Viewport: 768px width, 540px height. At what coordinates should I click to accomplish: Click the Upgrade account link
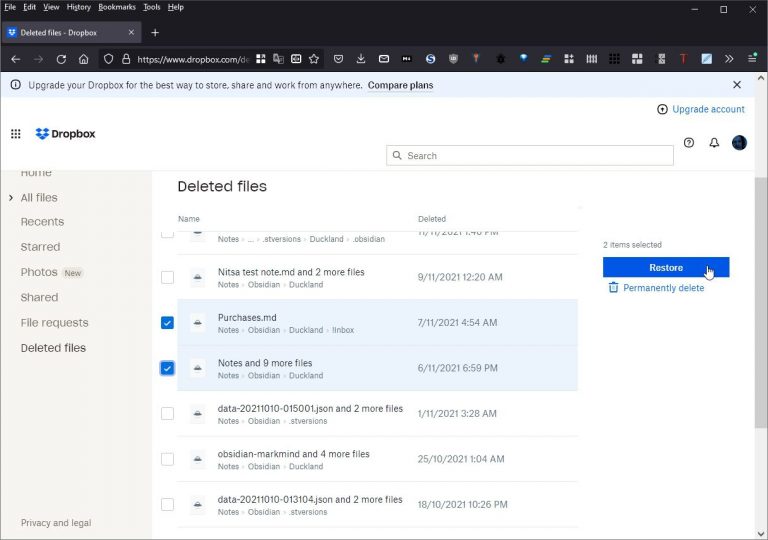pyautogui.click(x=700, y=109)
